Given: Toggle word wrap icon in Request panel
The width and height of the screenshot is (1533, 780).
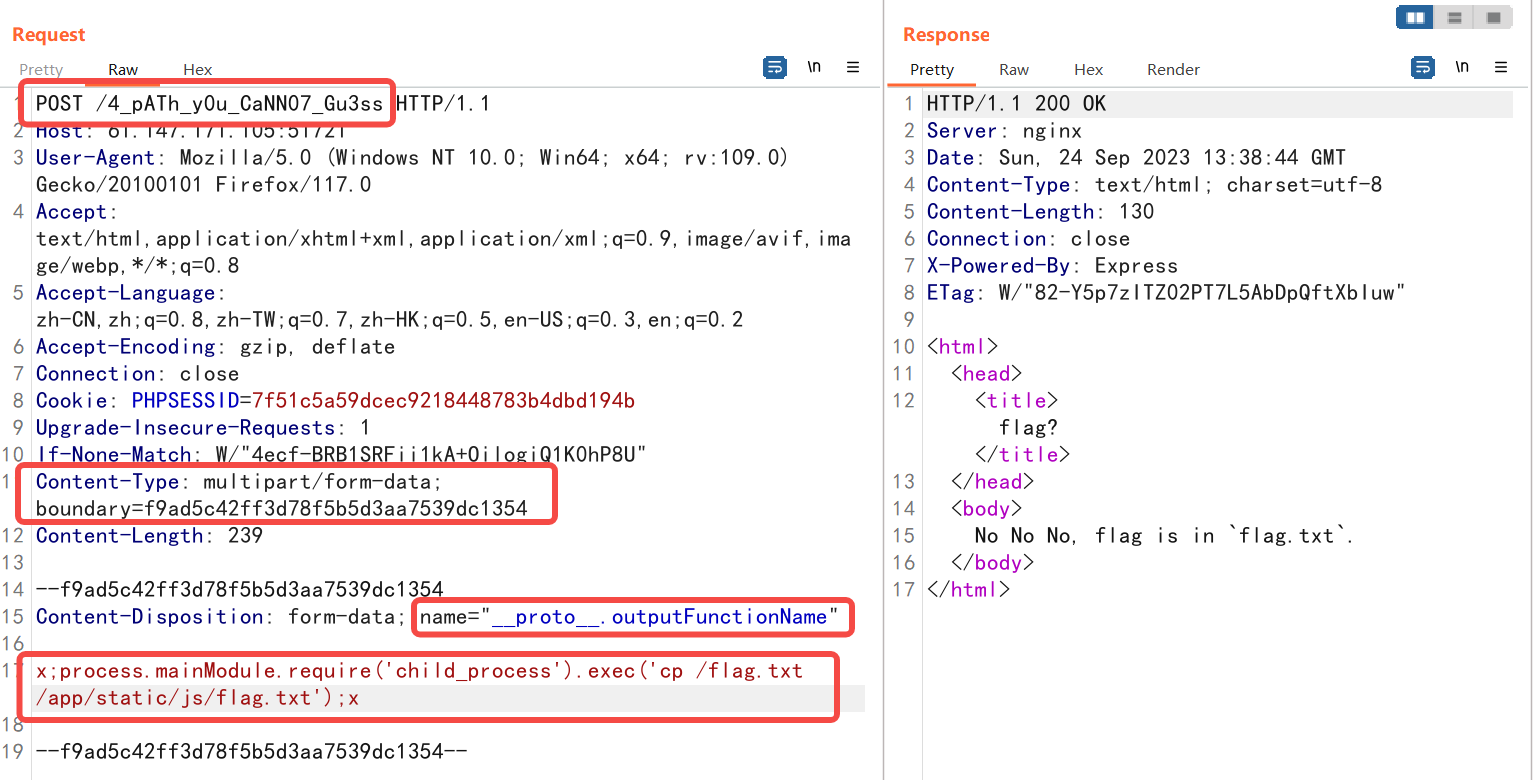Looking at the screenshot, I should coord(775,67).
